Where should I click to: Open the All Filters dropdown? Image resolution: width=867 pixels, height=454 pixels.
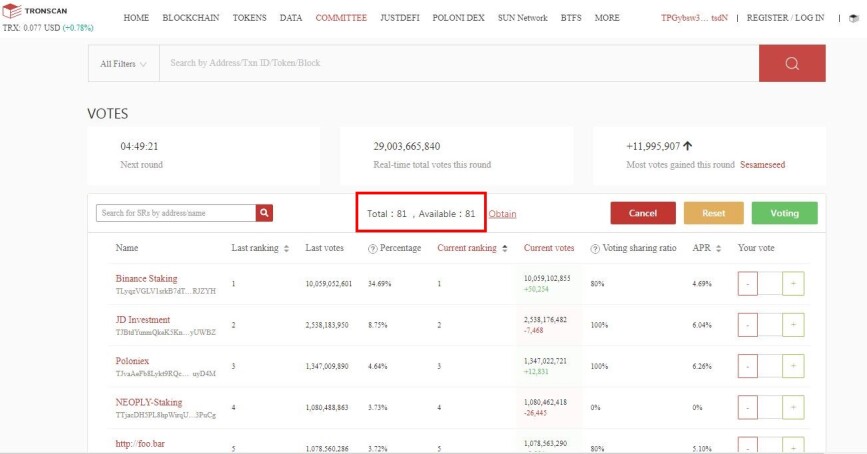coord(123,64)
